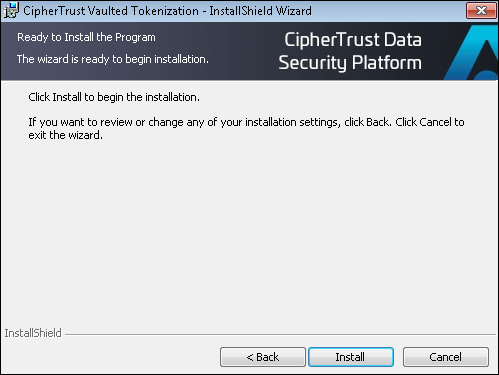
Task: Click the InstallShield label at bottom left
Action: 33,333
